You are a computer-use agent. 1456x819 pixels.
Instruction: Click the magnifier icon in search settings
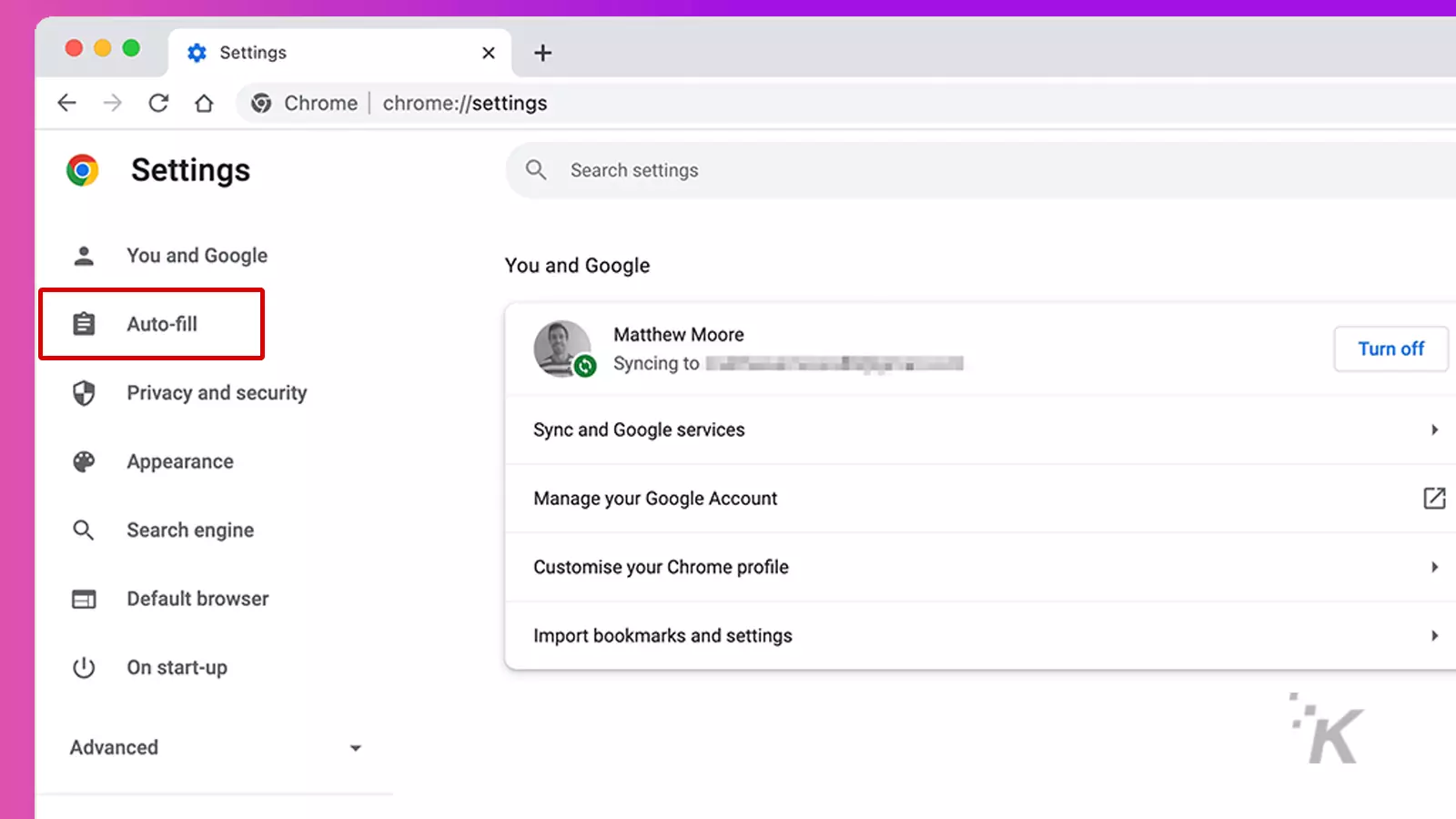pyautogui.click(x=536, y=169)
